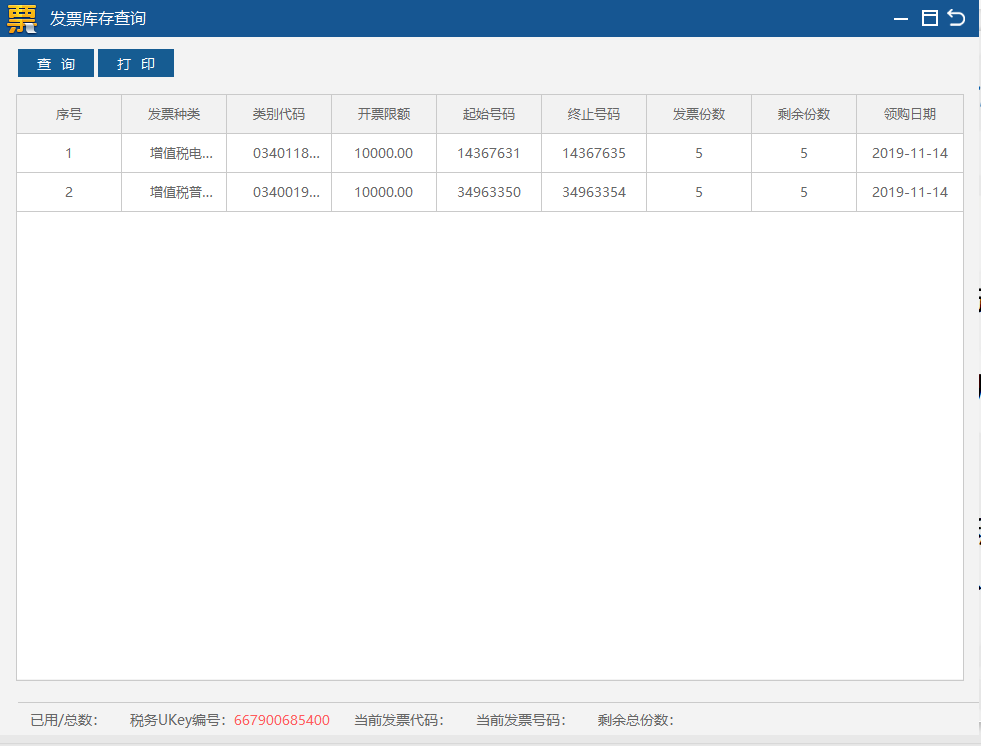The width and height of the screenshot is (981, 746).
Task: Select the 类别代码 column header
Action: tap(279, 114)
